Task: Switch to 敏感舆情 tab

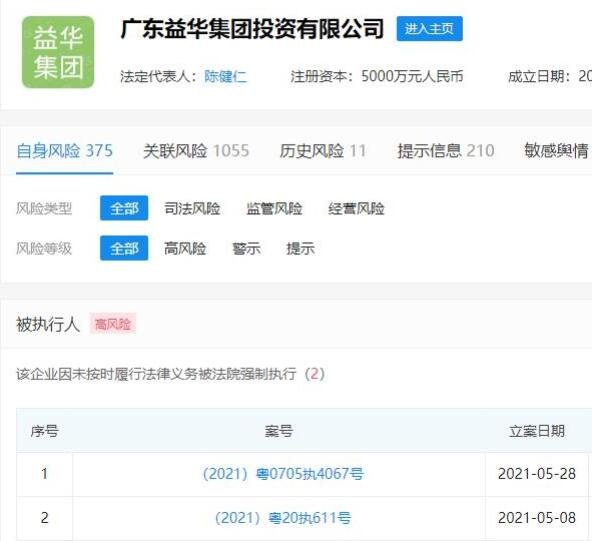Action: tap(556, 151)
